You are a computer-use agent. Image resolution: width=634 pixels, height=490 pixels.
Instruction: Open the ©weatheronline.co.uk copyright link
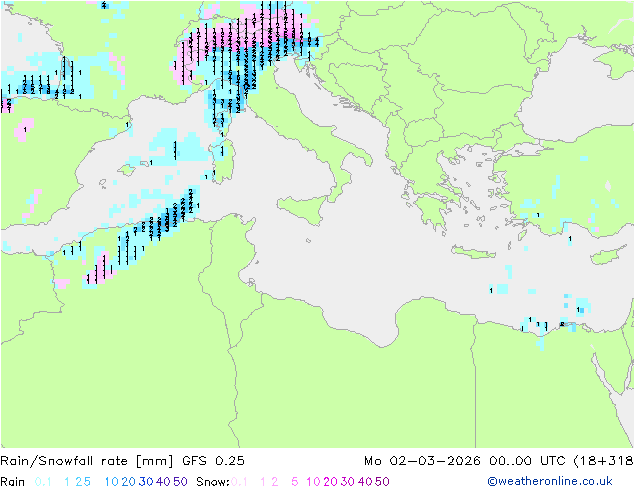(x=550, y=481)
